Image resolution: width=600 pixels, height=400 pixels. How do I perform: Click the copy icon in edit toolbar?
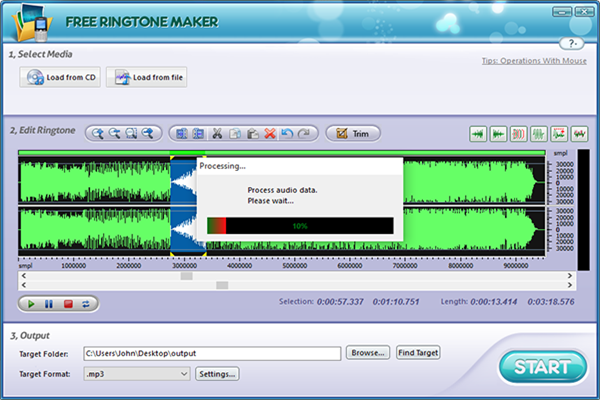(x=235, y=133)
